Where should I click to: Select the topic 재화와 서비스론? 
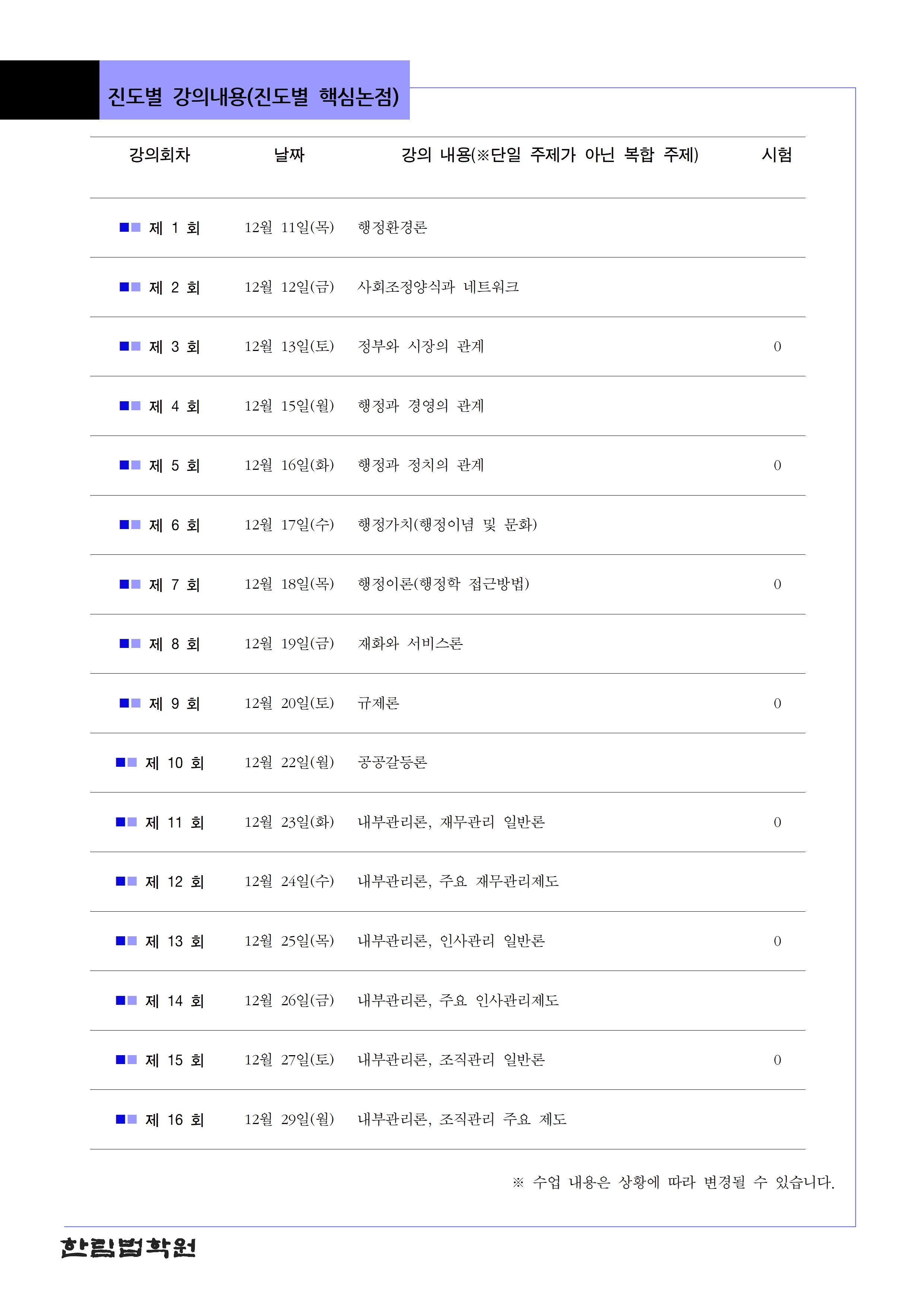410,644
